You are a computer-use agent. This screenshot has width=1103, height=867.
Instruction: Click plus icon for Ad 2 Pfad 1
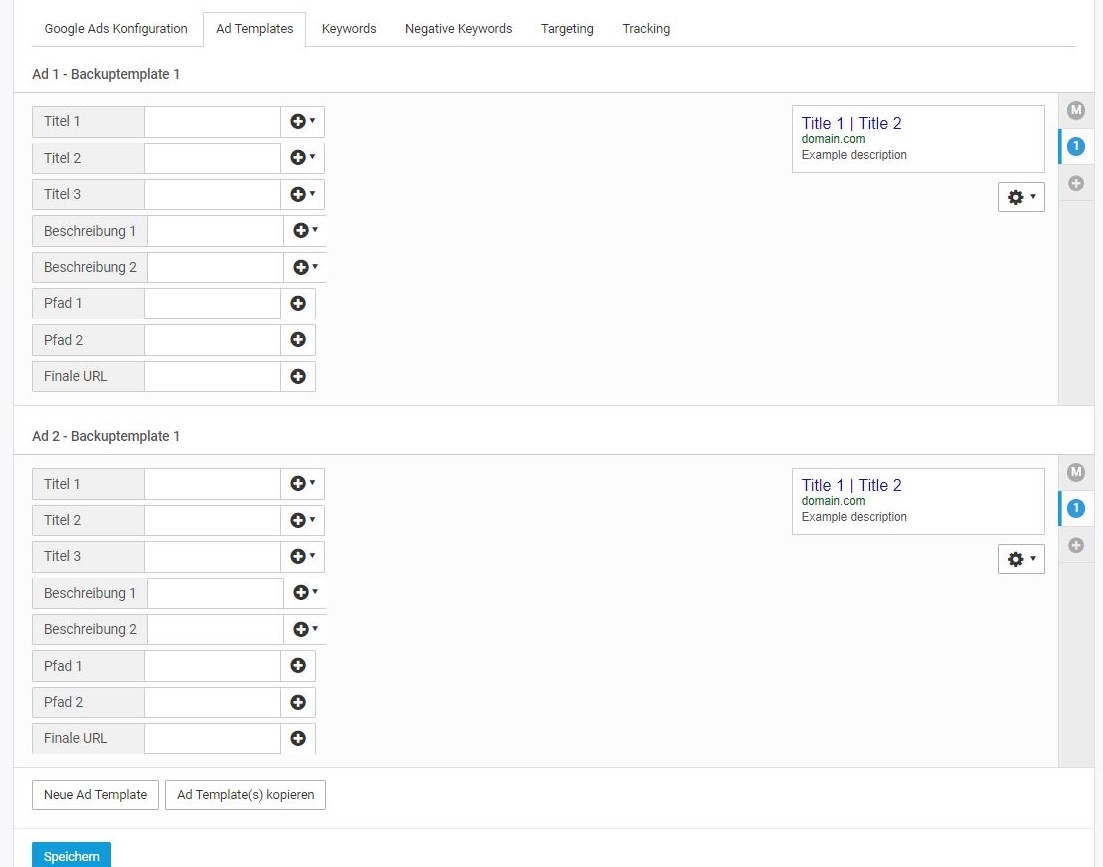(298, 666)
